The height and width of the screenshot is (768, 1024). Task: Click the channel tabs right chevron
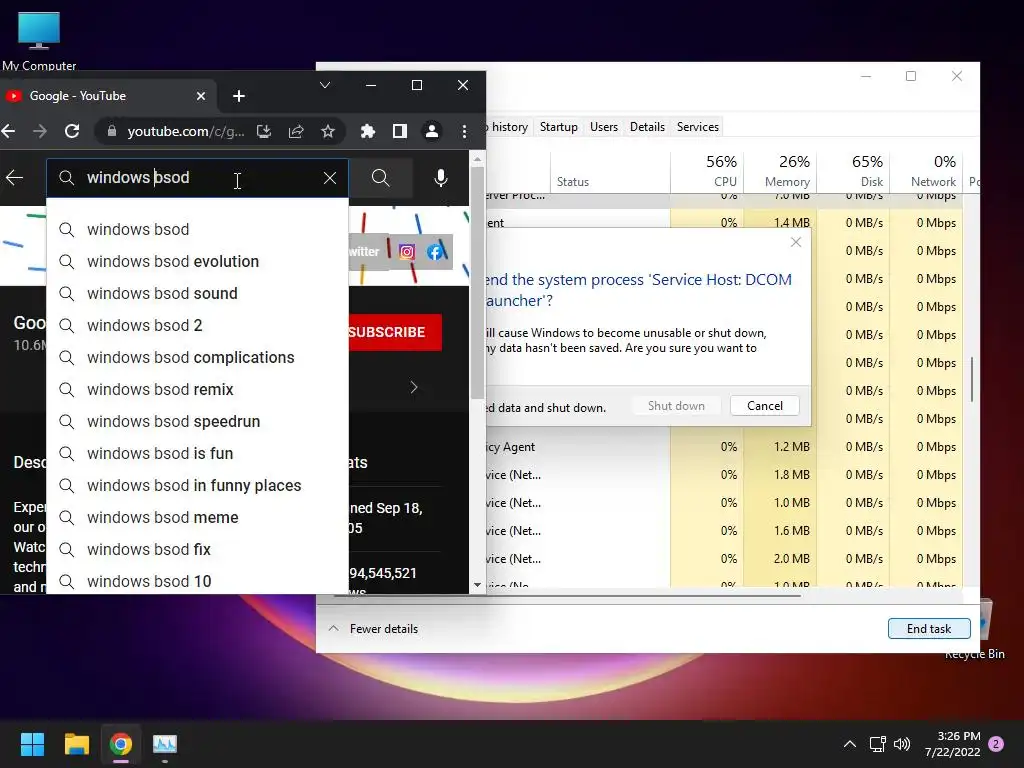pyautogui.click(x=413, y=387)
